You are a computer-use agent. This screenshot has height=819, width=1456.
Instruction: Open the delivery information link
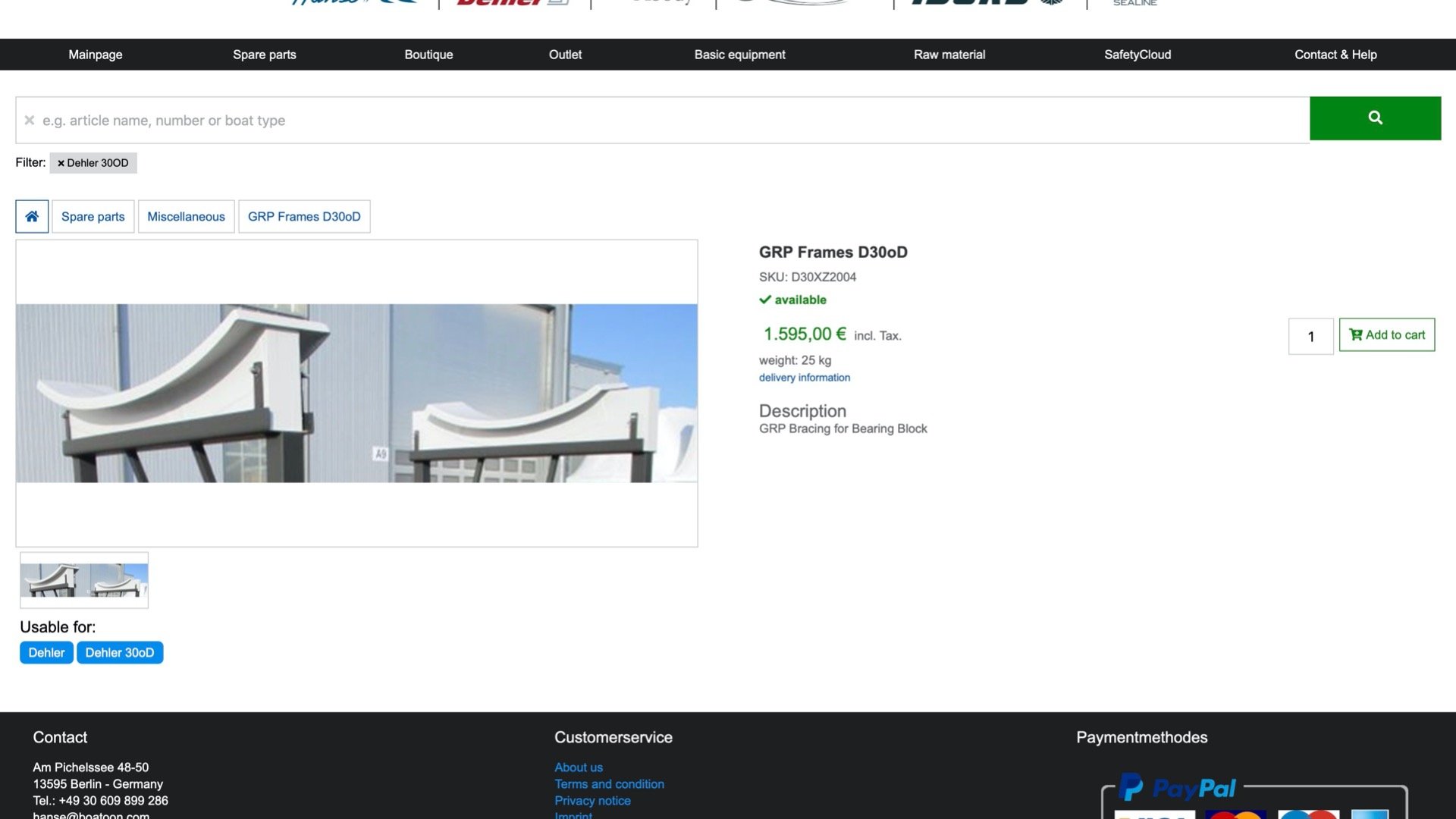pos(804,377)
